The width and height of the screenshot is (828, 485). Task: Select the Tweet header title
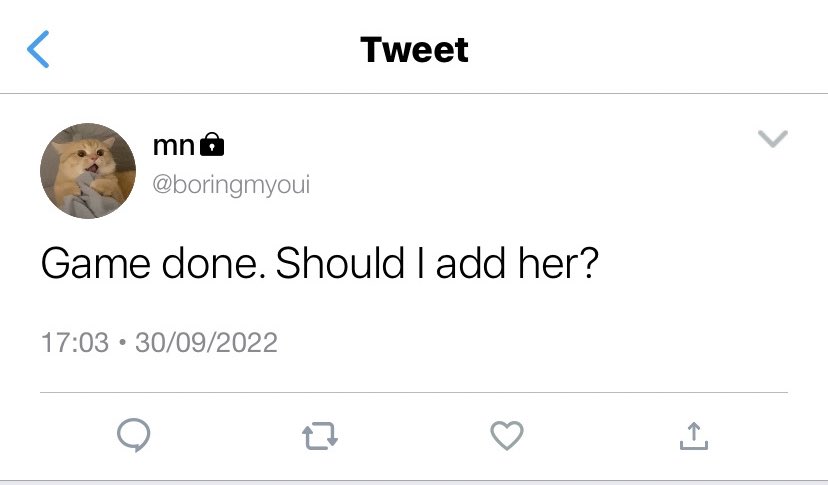415,50
